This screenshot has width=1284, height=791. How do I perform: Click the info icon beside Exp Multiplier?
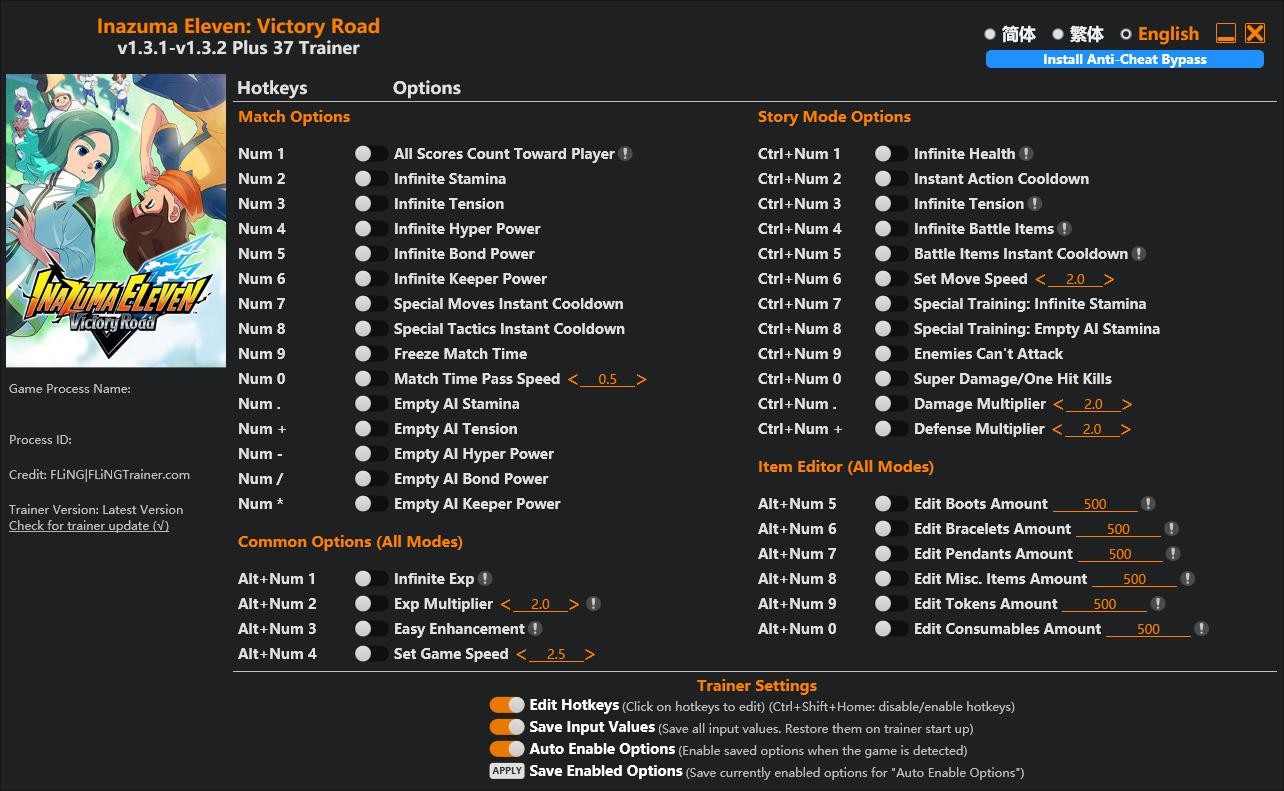[x=593, y=604]
